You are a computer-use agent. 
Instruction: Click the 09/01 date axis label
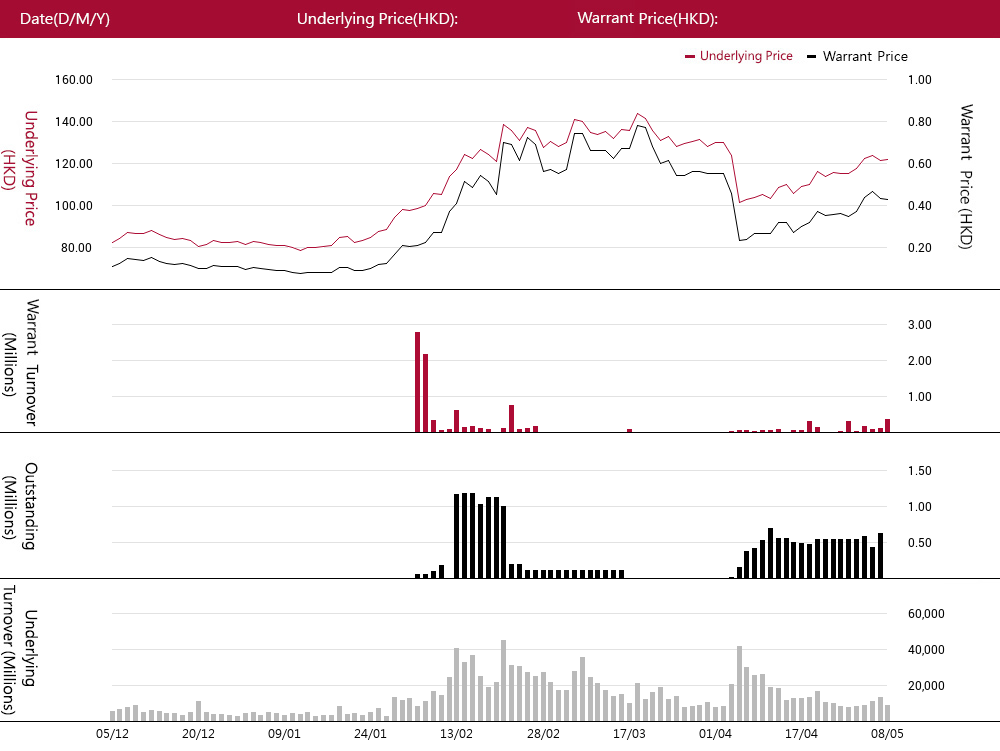tap(284, 734)
